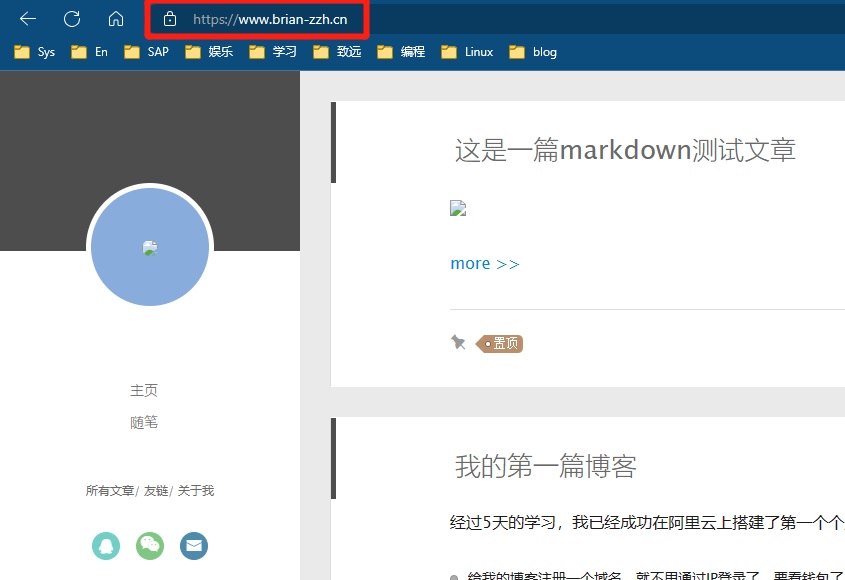
Task: Open the QQ contact icon
Action: 106,545
